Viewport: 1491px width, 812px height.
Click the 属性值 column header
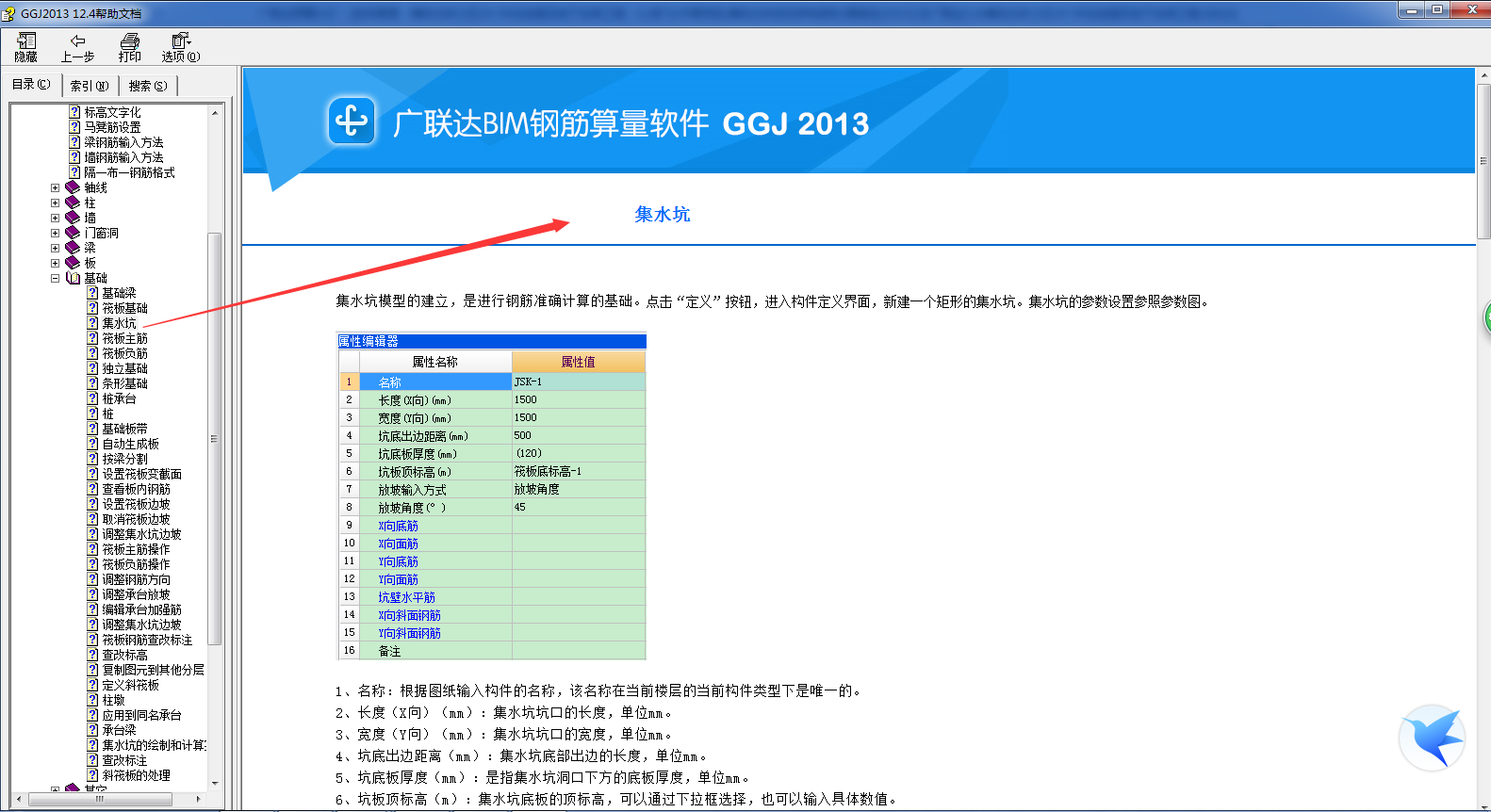[x=579, y=362]
